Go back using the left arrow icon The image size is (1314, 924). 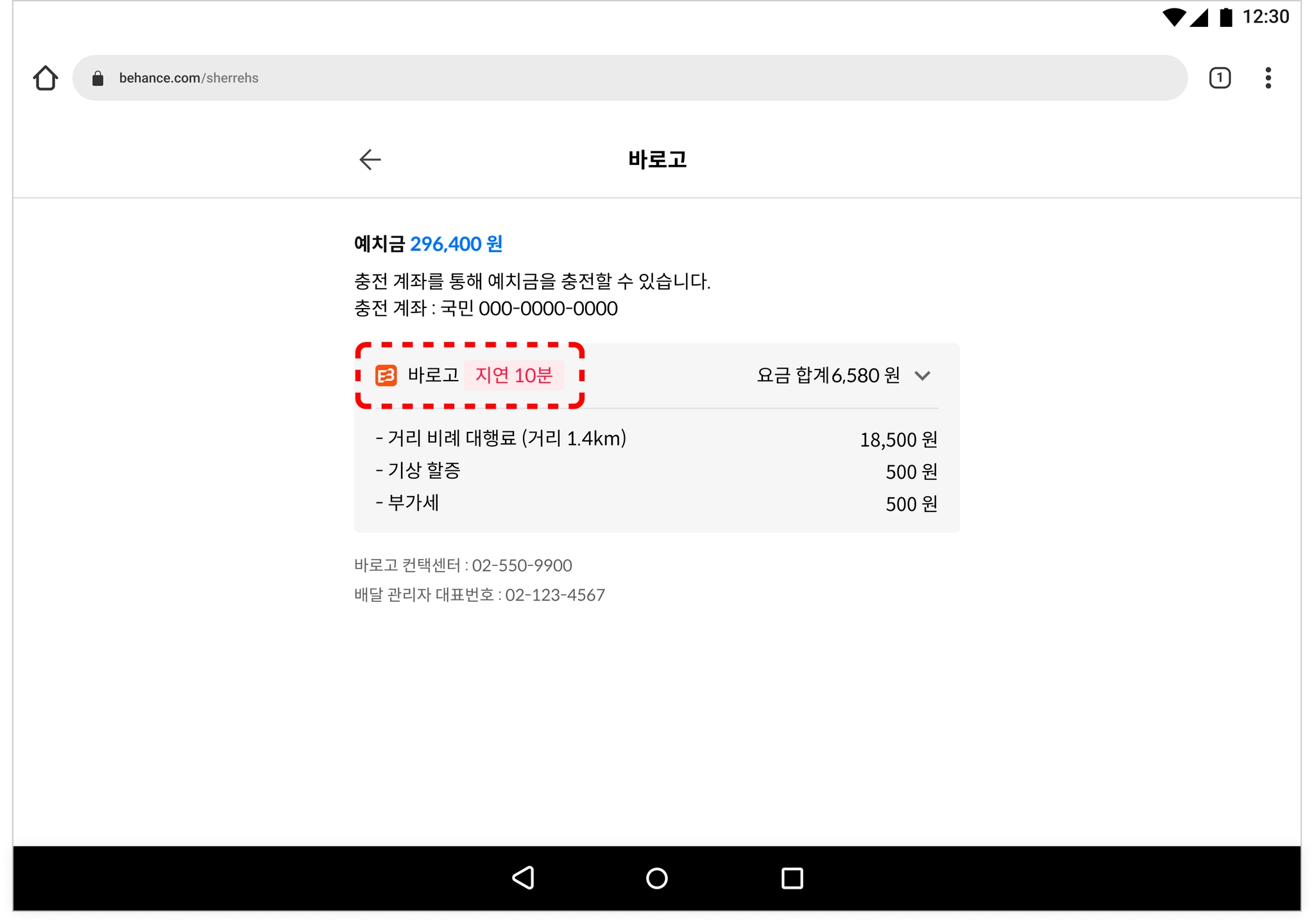[370, 159]
